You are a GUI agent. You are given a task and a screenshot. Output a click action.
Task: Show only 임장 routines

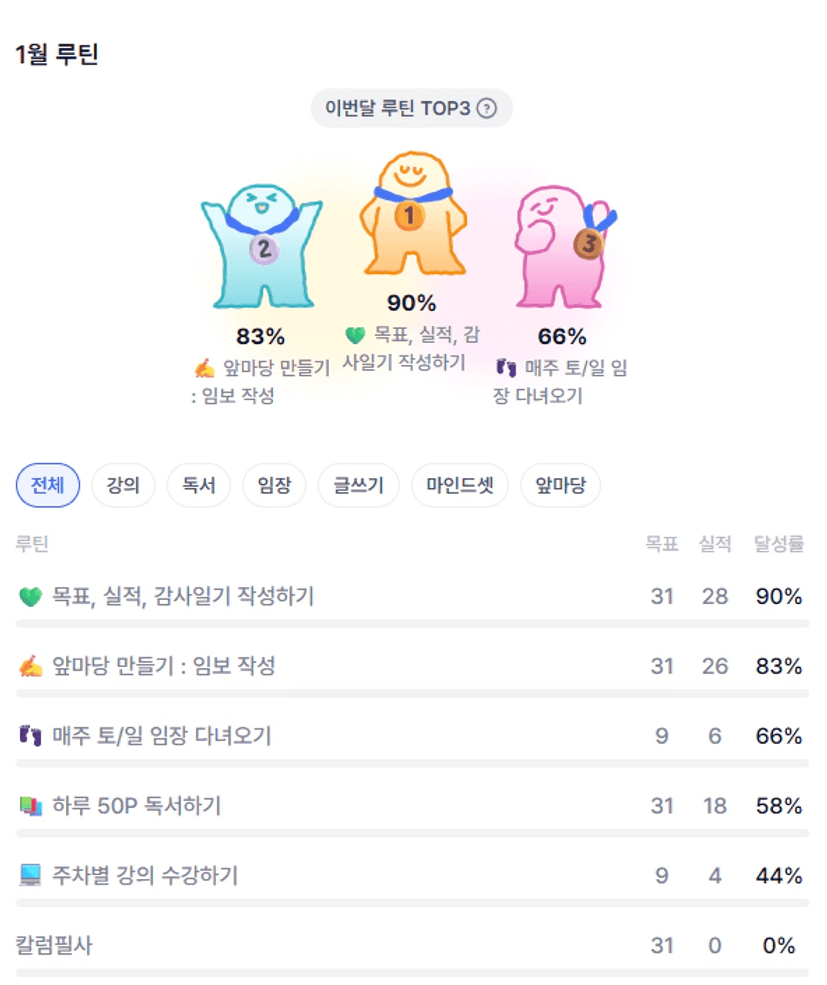274,487
